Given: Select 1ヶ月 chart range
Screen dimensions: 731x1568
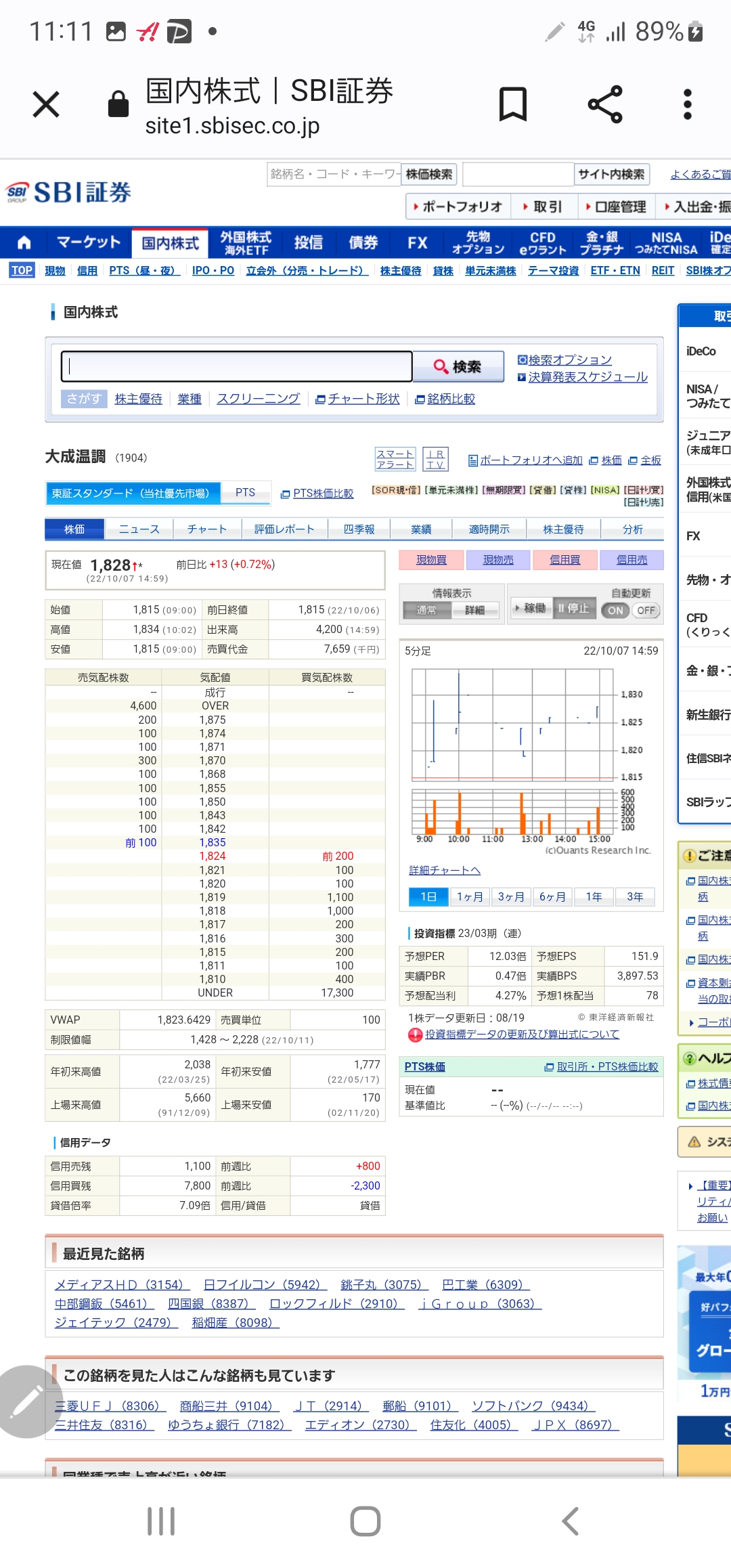Looking at the screenshot, I should (x=470, y=896).
